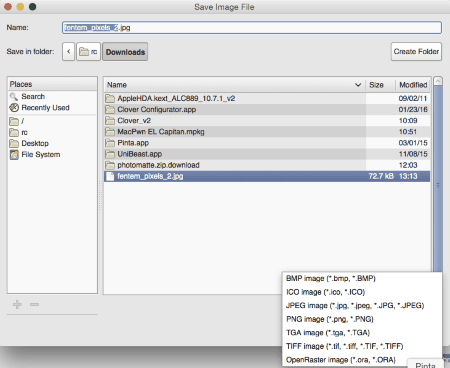Select fentem_pixels_2.jpg file row
Screen dimensions: 450x368
pyautogui.click(x=267, y=176)
